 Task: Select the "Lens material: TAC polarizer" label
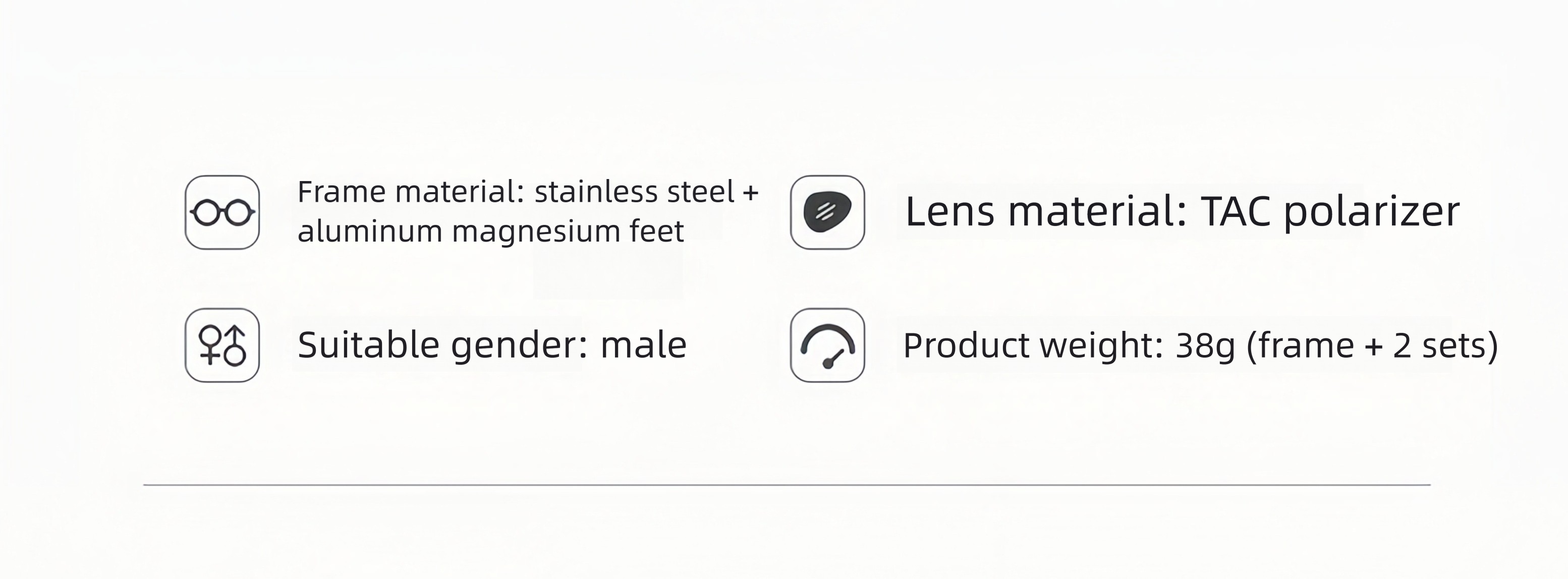click(1182, 212)
